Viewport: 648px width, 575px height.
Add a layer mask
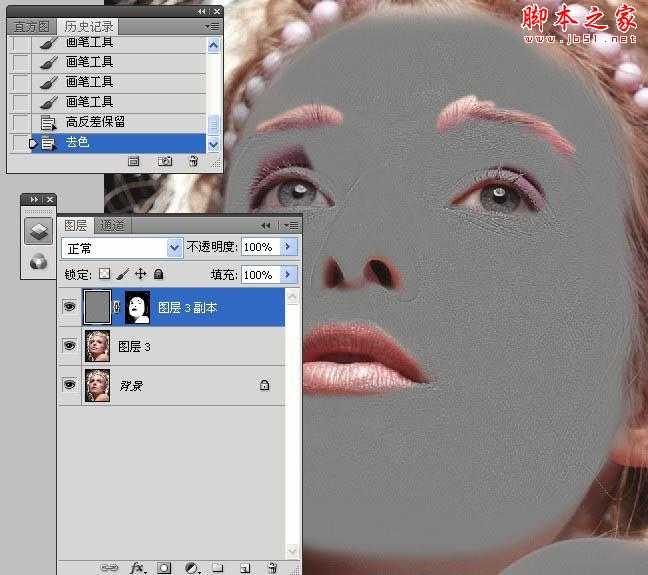click(x=164, y=568)
